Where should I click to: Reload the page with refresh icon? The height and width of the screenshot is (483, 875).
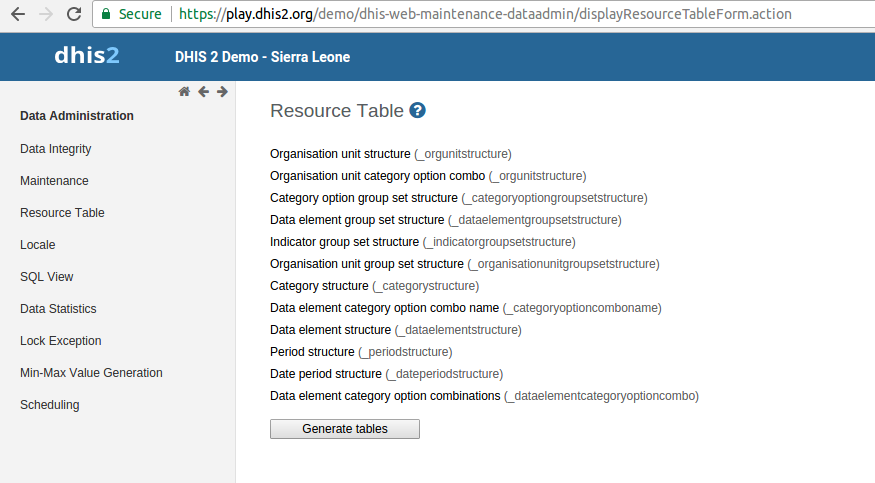pyautogui.click(x=73, y=15)
